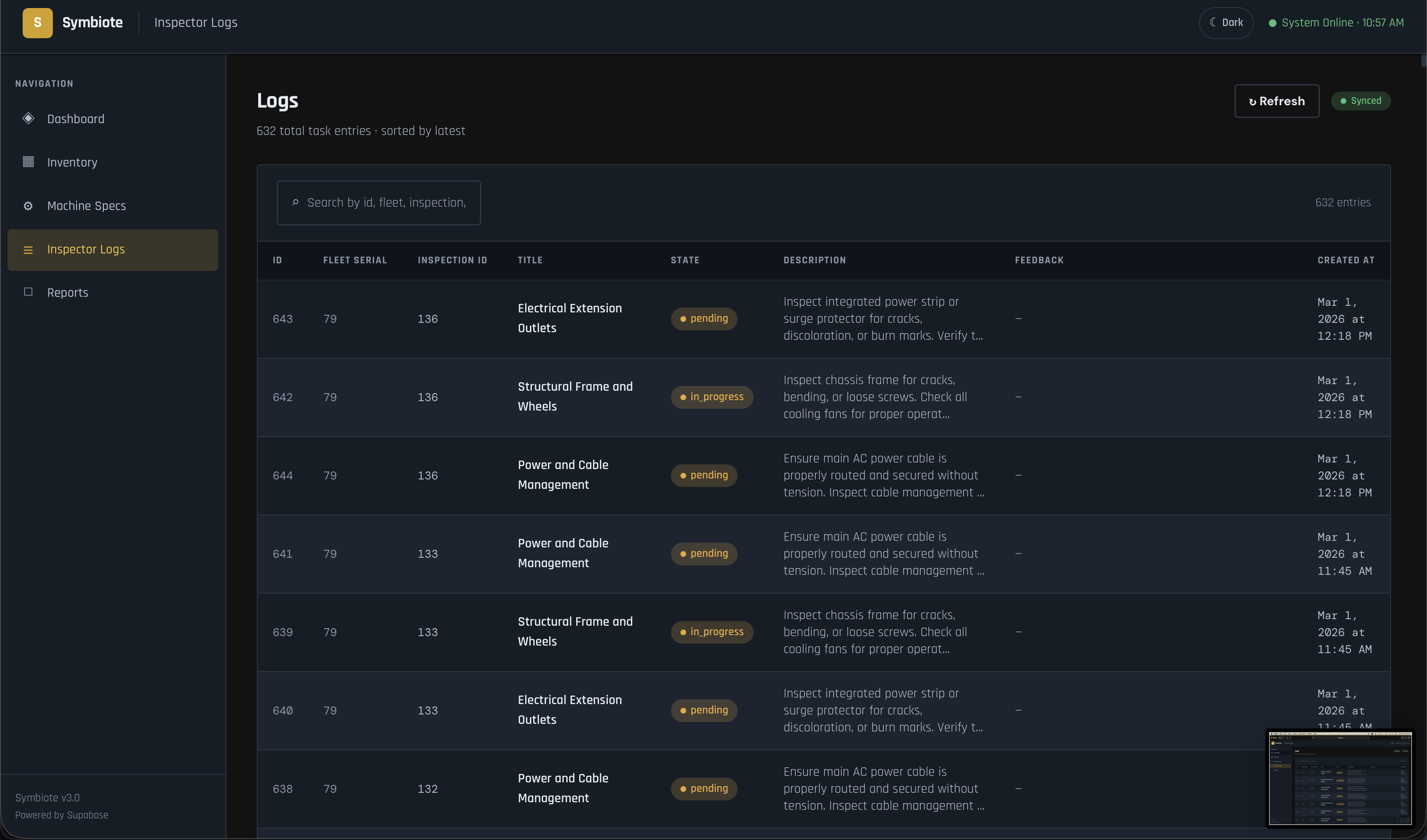The image size is (1427, 840).
Task: Click the Inventory grid icon
Action: coord(28,162)
